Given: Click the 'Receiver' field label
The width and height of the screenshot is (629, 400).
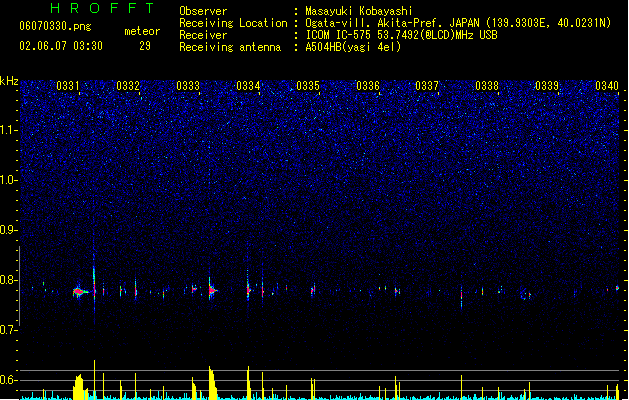Looking at the screenshot, I should point(203,35).
